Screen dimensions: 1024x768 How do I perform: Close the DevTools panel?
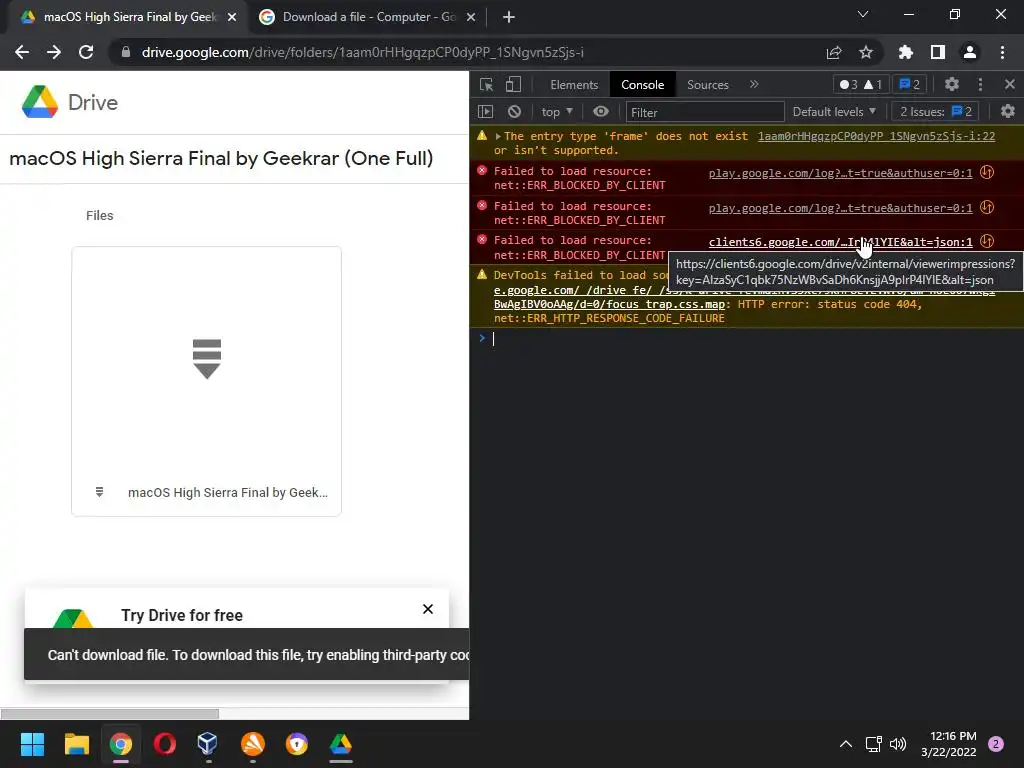coord(1010,84)
